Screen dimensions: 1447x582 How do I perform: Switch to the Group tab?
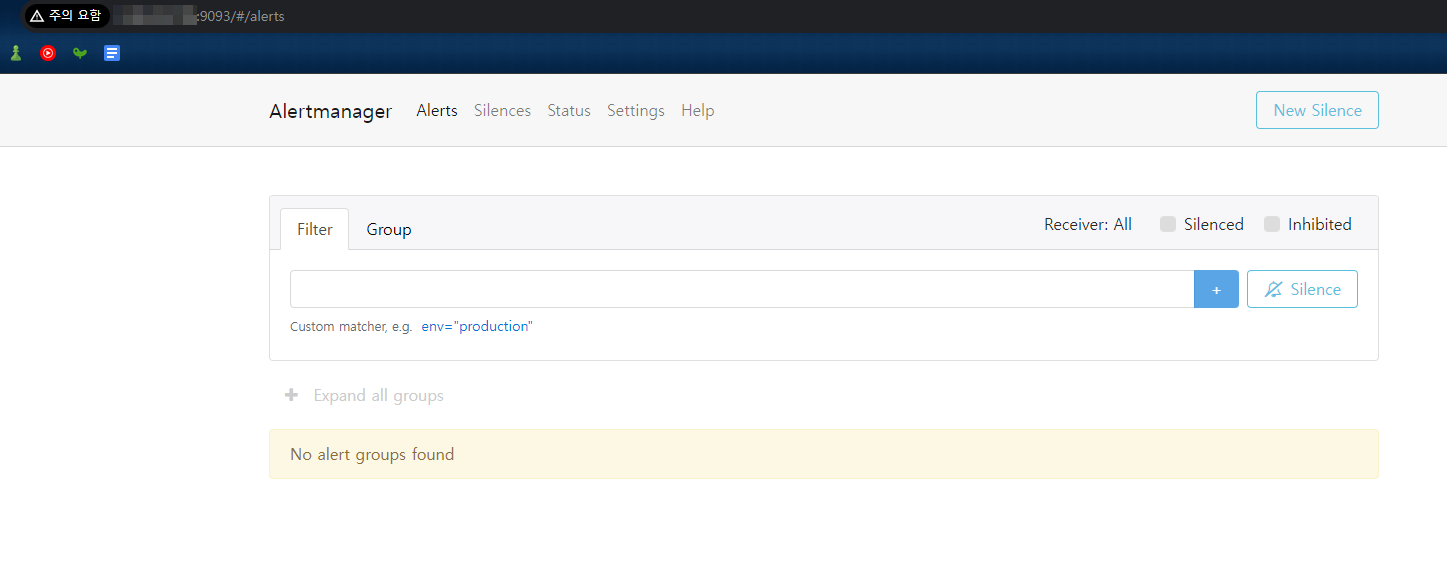(389, 229)
